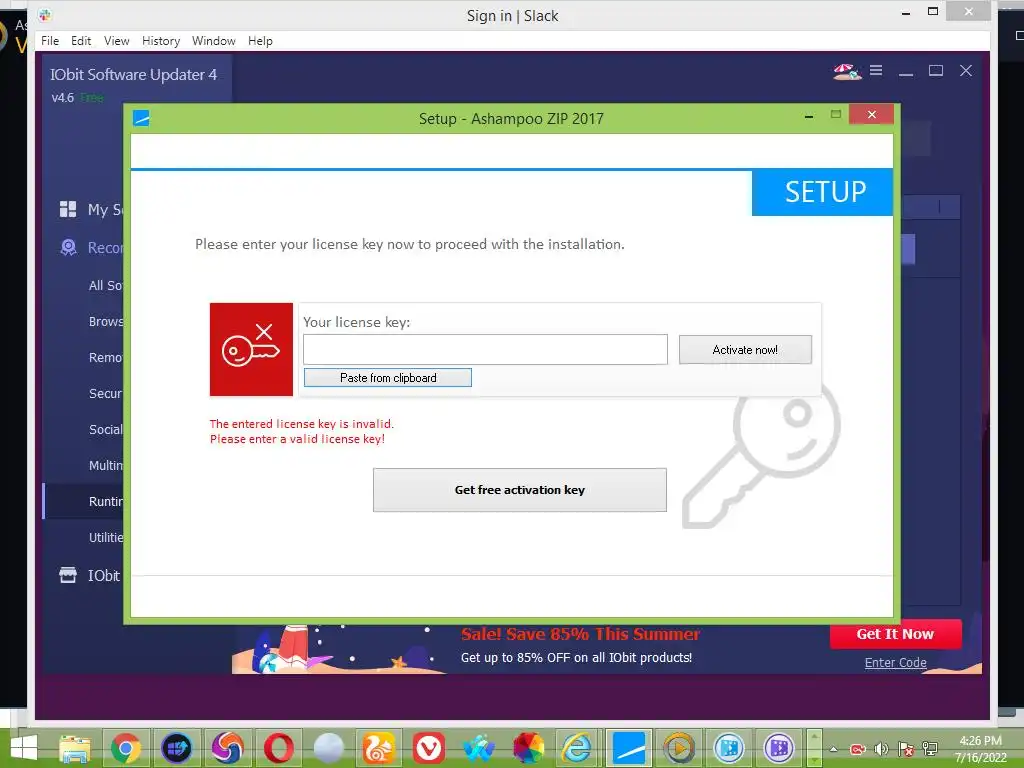The height and width of the screenshot is (768, 1024).
Task: Open File Explorer from taskbar
Action: point(75,748)
